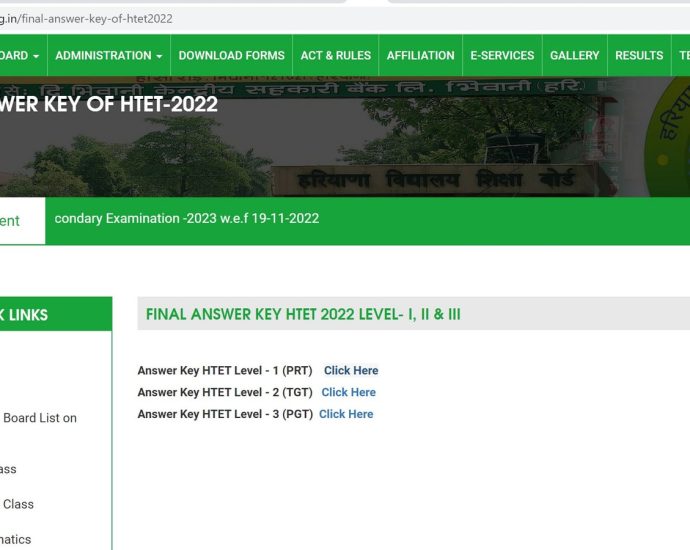Screen dimensions: 690x550
Task: Open Click Here link for Level 2 TGT
Action: 348,393
